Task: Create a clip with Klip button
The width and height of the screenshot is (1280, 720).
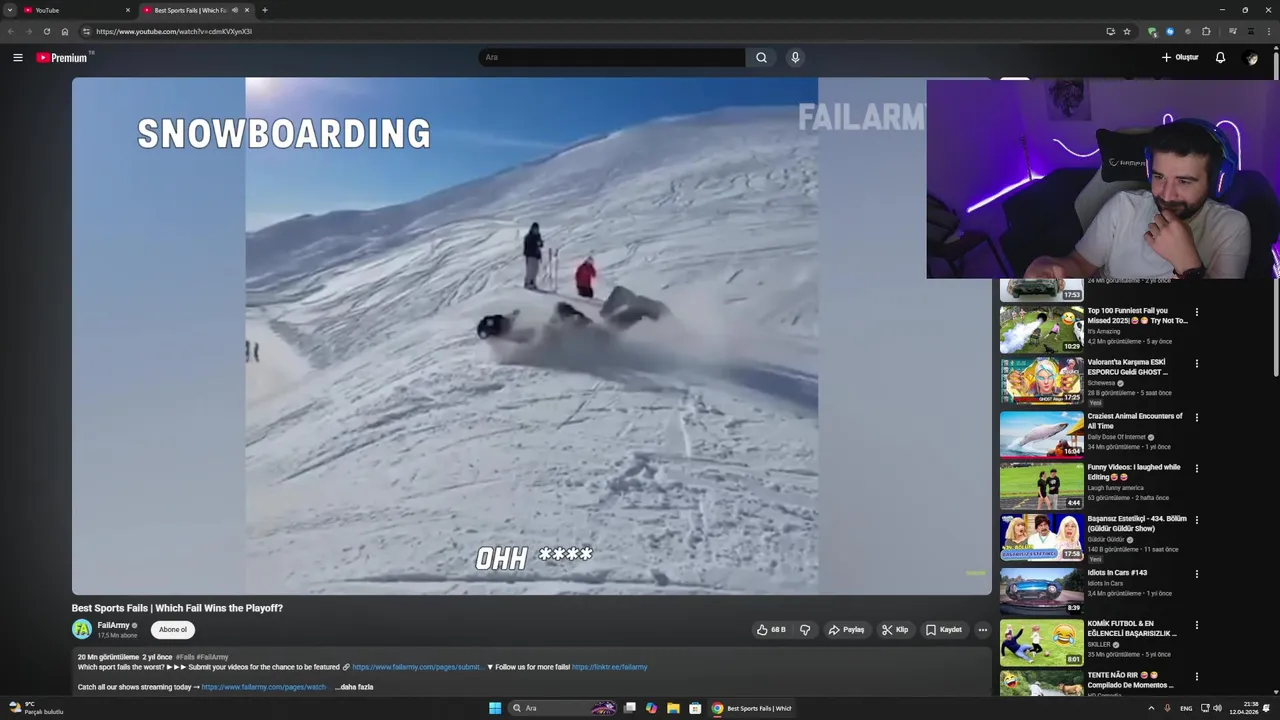Action: (894, 630)
